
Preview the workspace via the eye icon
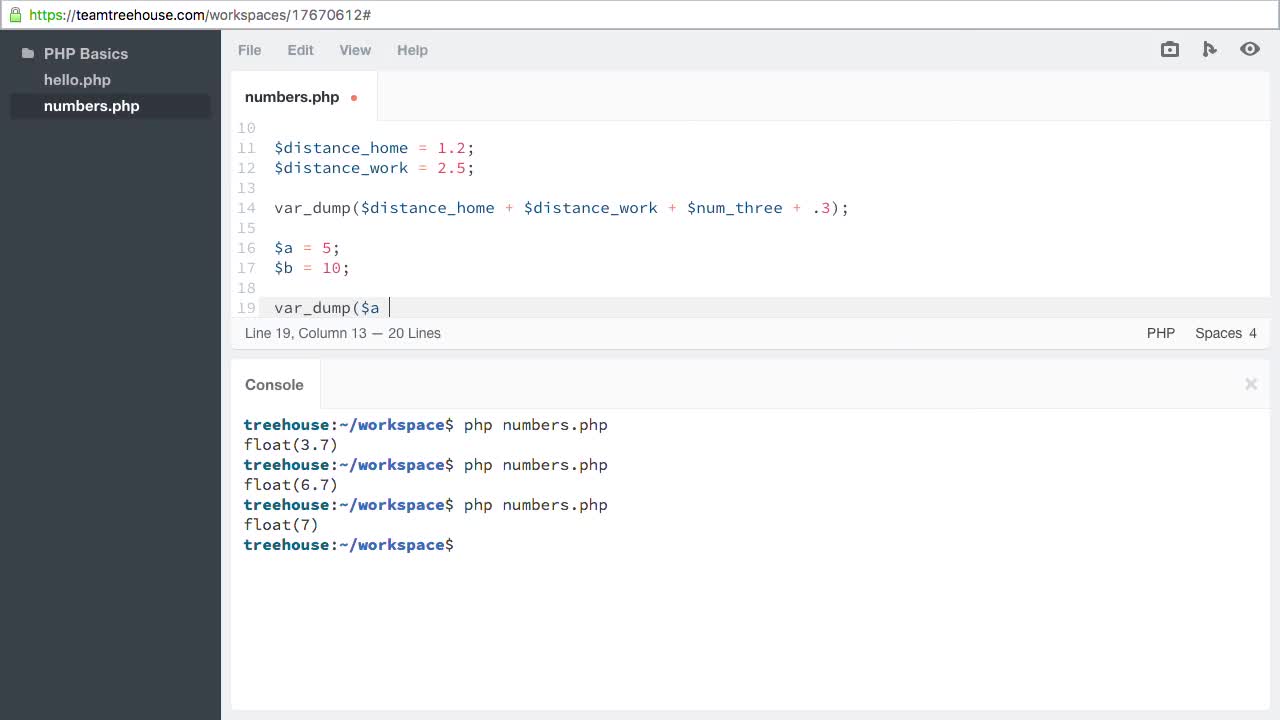(1250, 49)
